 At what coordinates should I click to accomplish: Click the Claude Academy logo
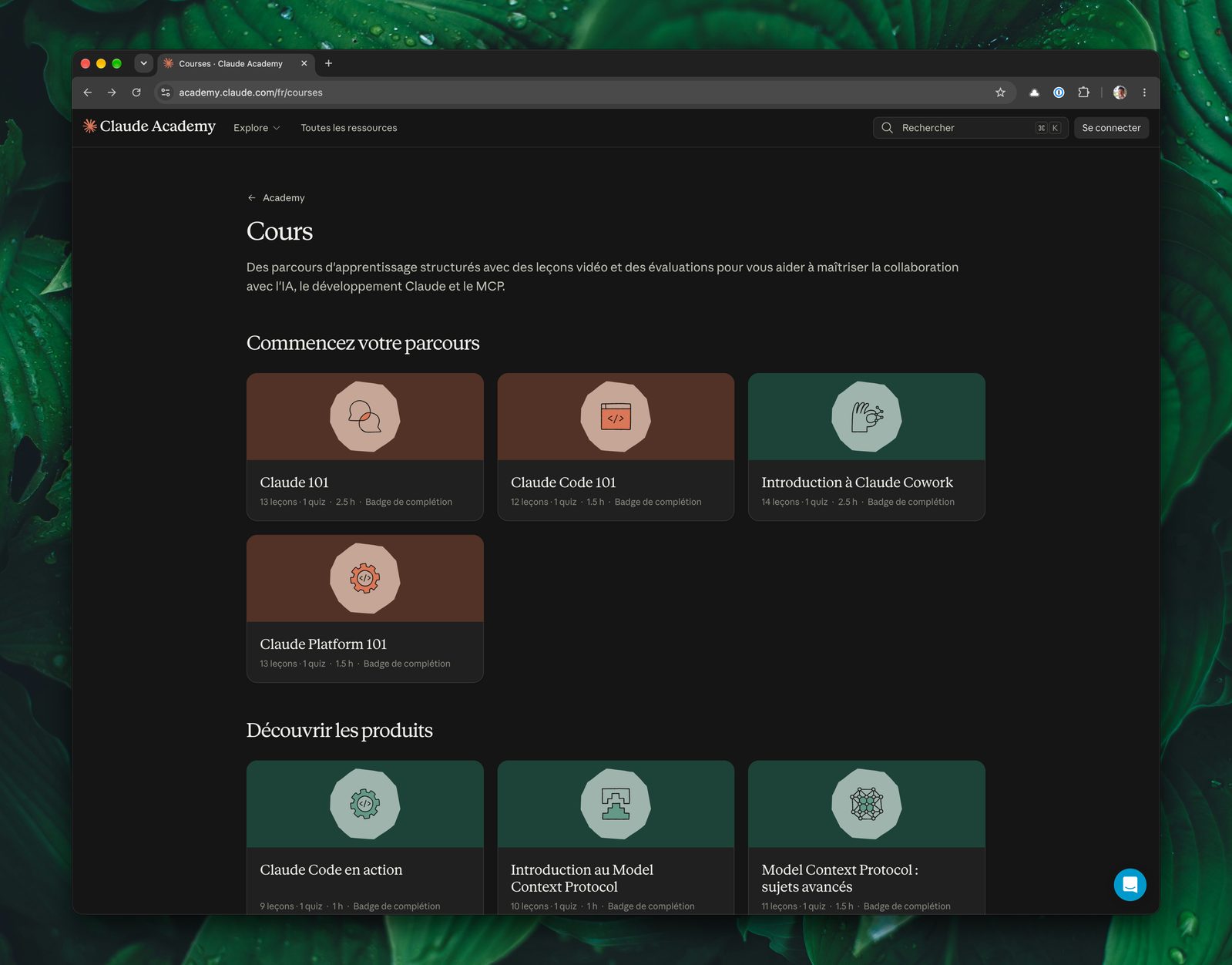click(x=149, y=126)
